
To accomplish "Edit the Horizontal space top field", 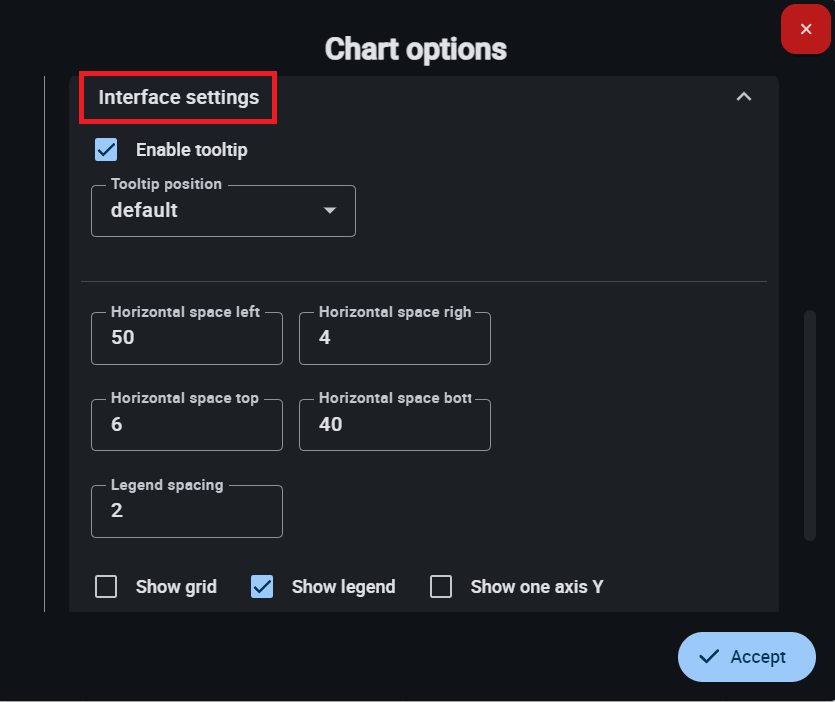I will (186, 425).
